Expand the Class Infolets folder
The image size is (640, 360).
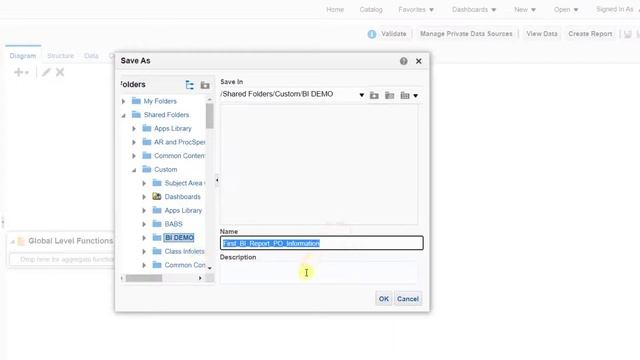click(x=144, y=251)
